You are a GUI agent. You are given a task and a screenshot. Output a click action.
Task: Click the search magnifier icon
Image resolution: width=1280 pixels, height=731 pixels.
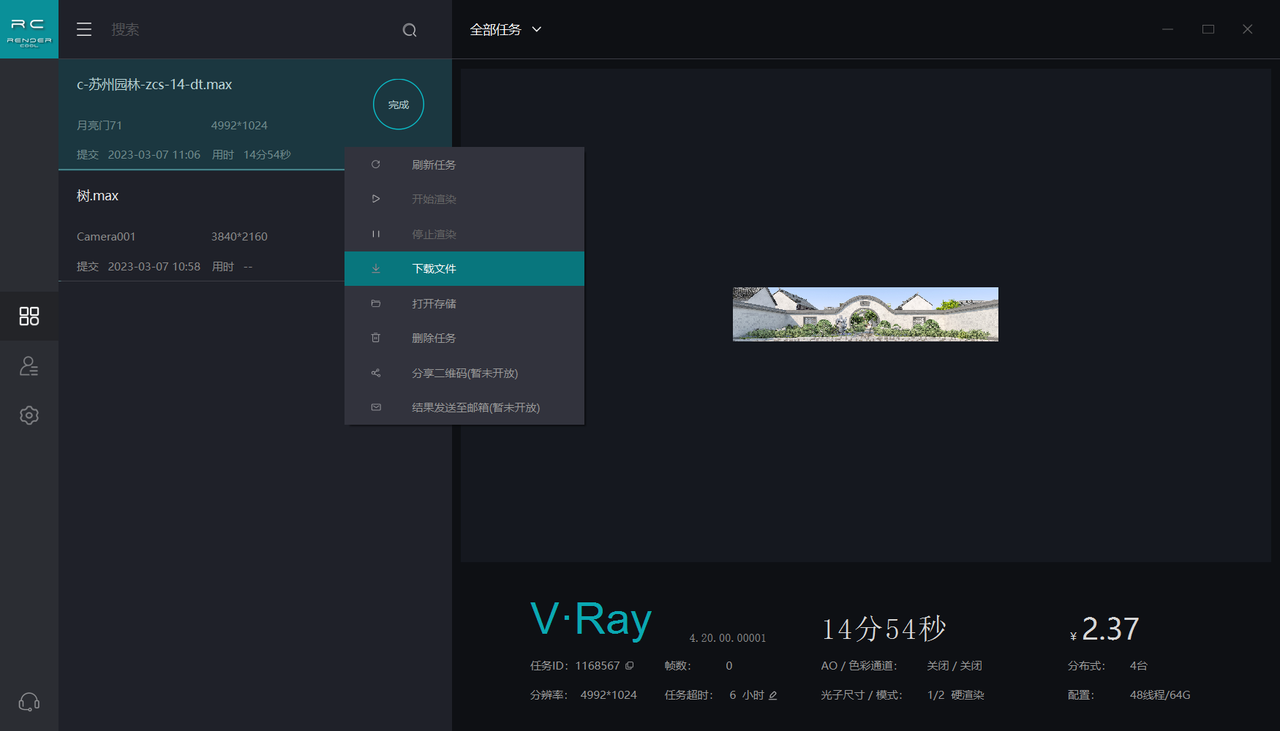tap(410, 30)
